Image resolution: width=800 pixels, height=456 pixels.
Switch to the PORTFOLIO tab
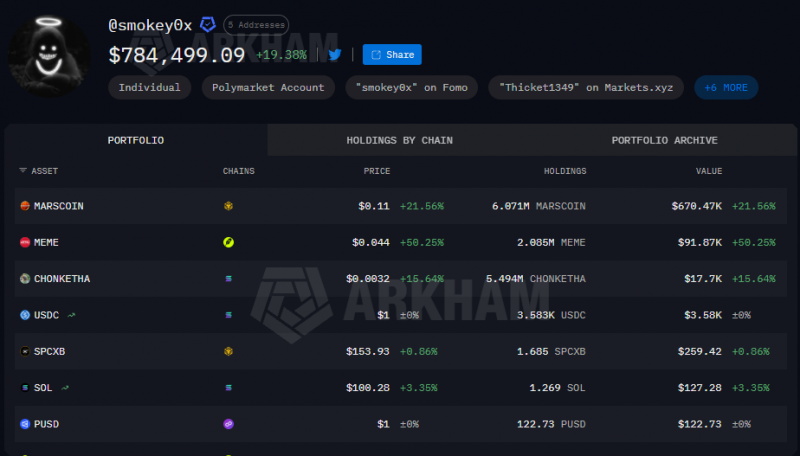pyautogui.click(x=136, y=140)
